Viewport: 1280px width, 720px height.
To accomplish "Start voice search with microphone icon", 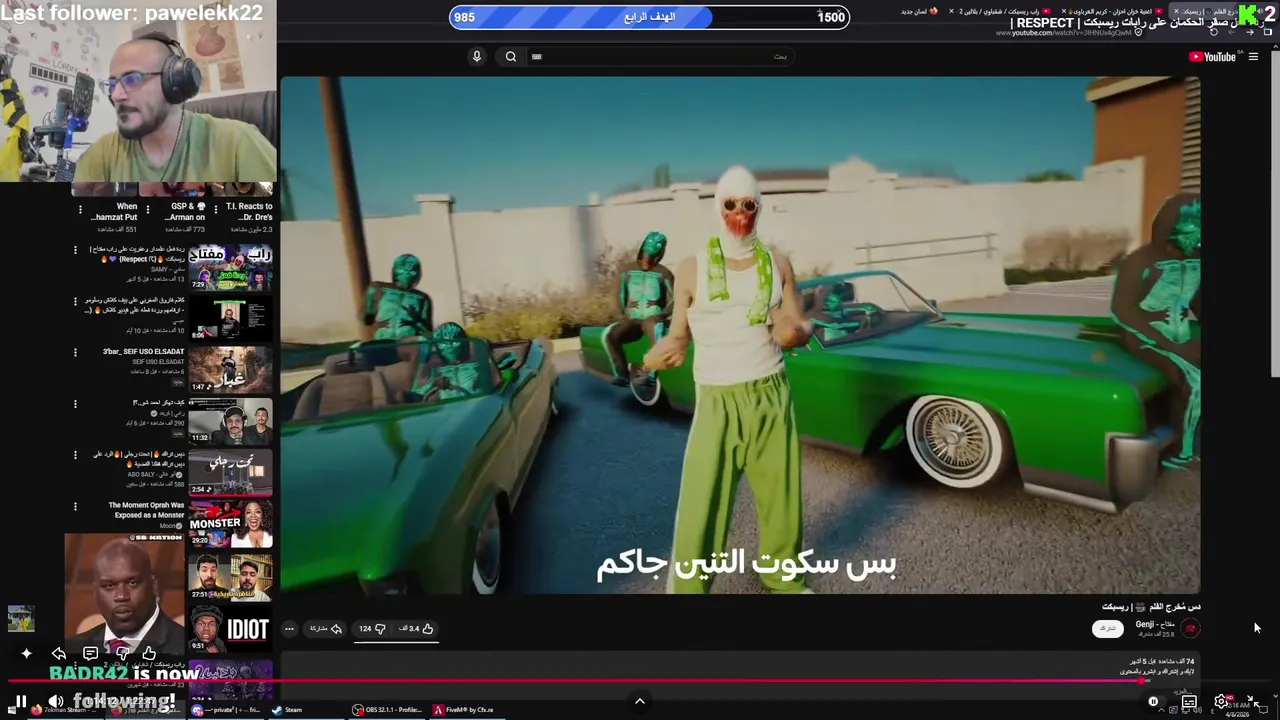I will coord(477,57).
